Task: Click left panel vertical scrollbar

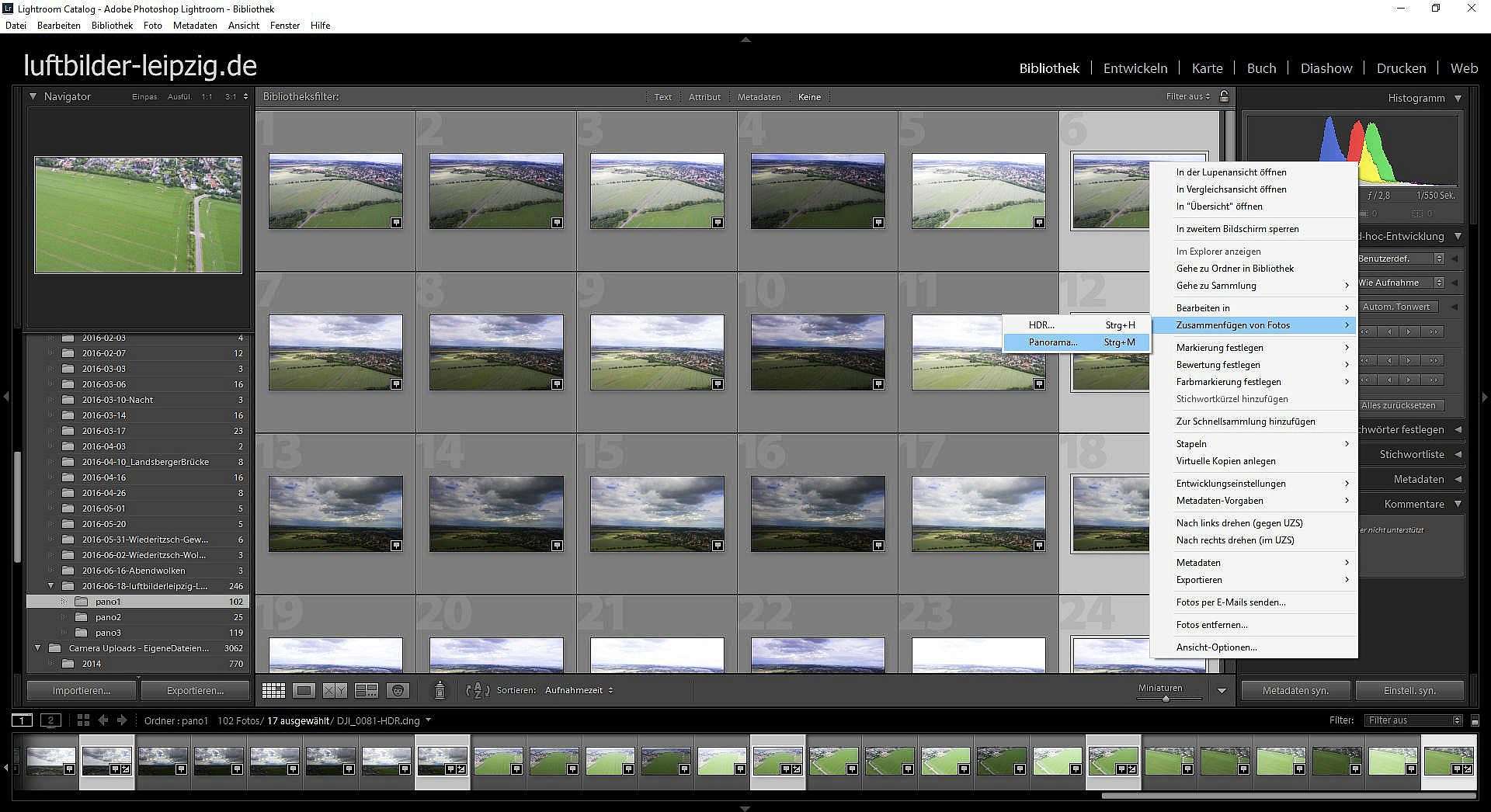Action: (x=17, y=507)
